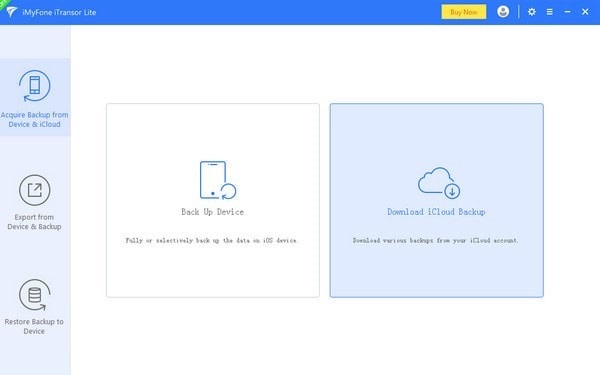Viewport: 600px width, 375px height.
Task: Open Export from Device & Backup icon
Action: 34,190
